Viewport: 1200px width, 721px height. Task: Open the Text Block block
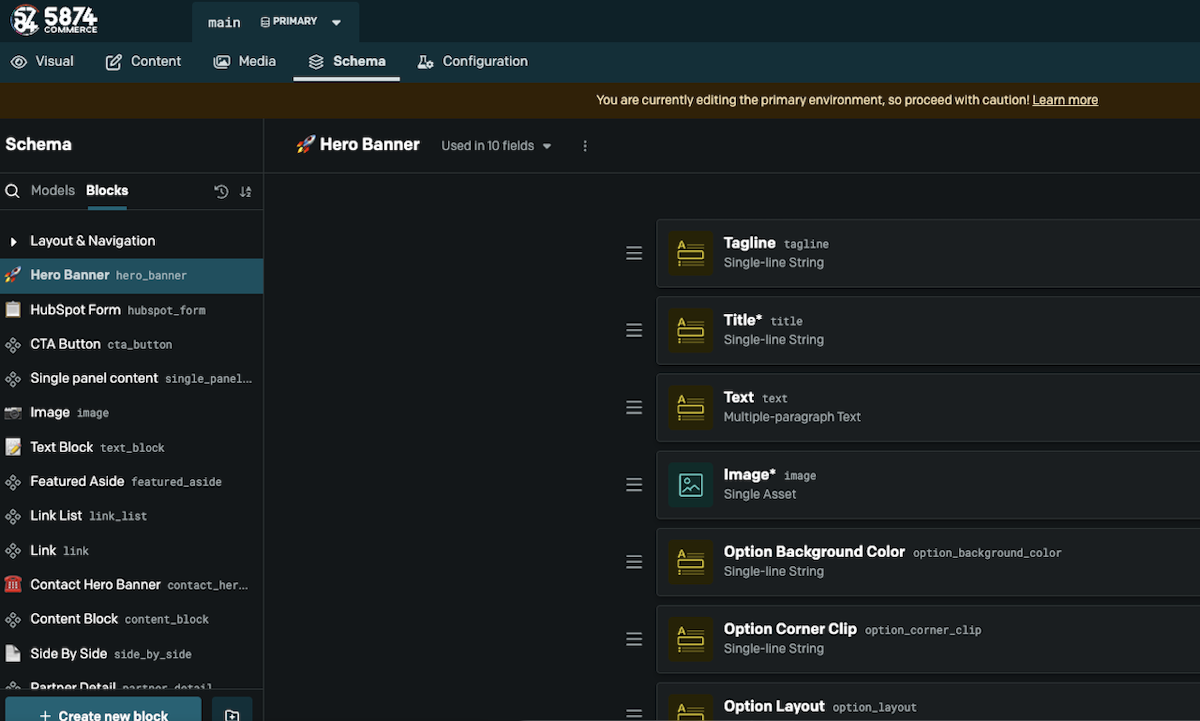[x=131, y=447]
